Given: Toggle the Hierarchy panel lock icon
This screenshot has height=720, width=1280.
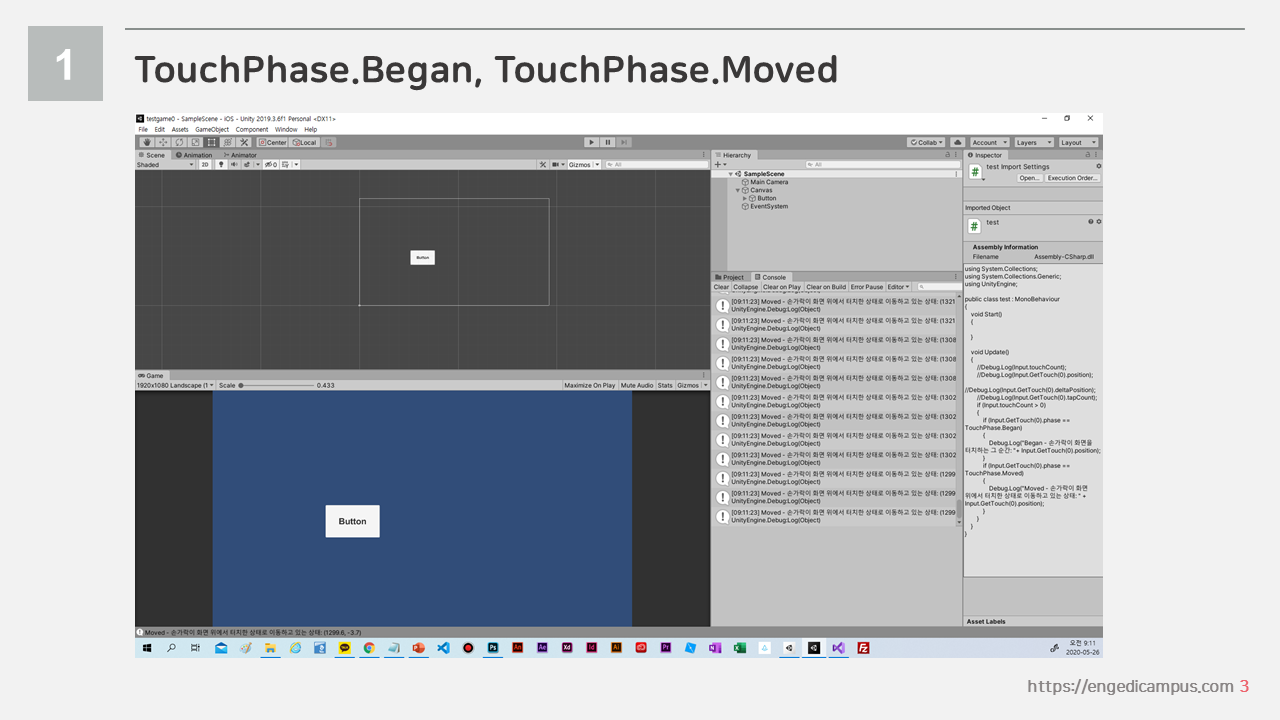Looking at the screenshot, I should pyautogui.click(x=948, y=155).
